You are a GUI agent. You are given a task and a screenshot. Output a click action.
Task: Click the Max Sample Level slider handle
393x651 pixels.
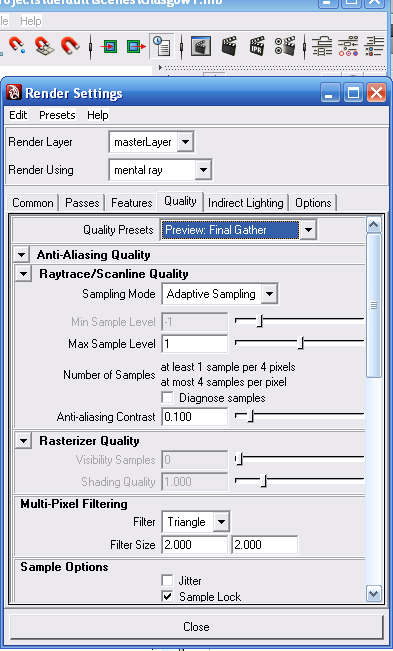point(301,343)
